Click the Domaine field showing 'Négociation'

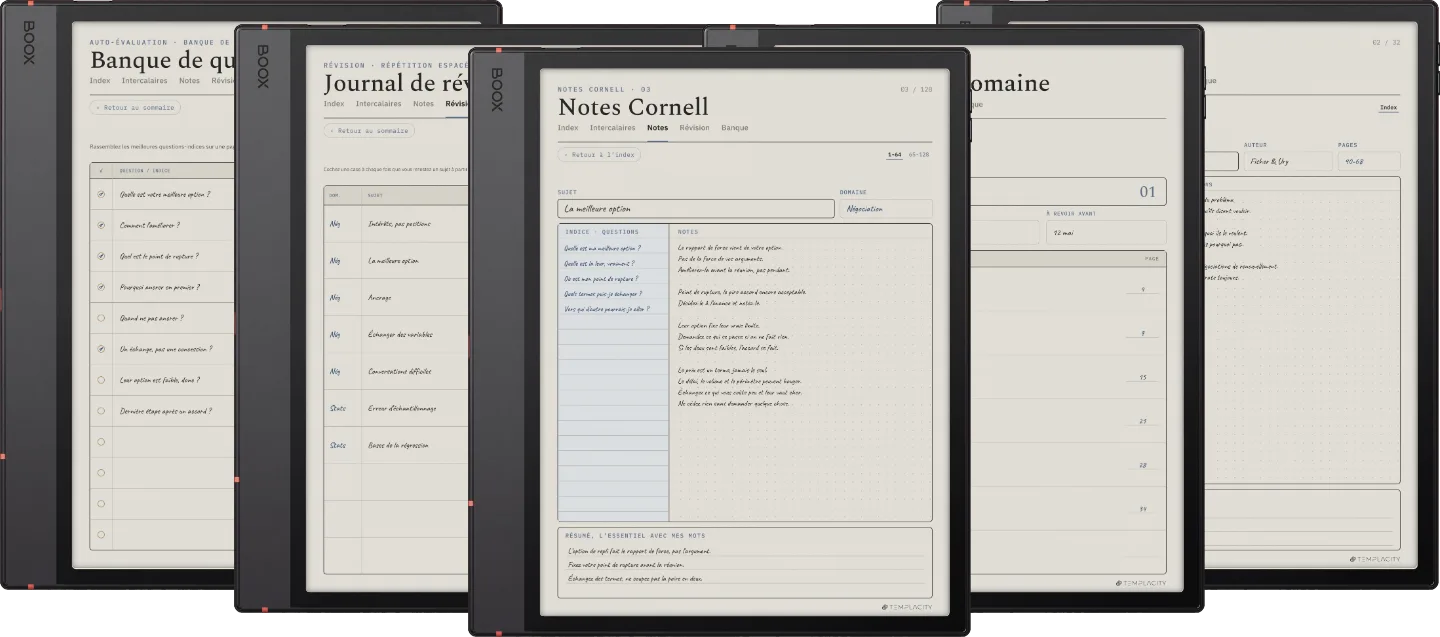886,209
